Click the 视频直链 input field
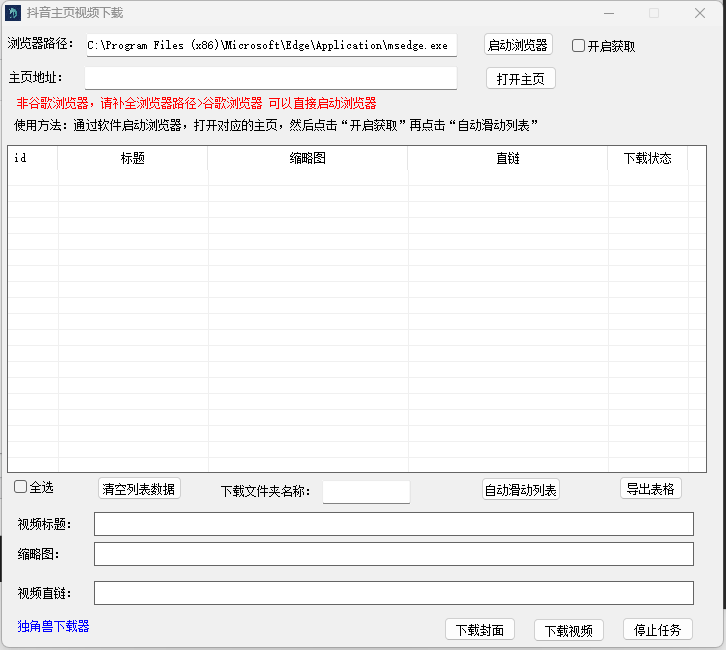The image size is (726, 650). pyautogui.click(x=393, y=593)
